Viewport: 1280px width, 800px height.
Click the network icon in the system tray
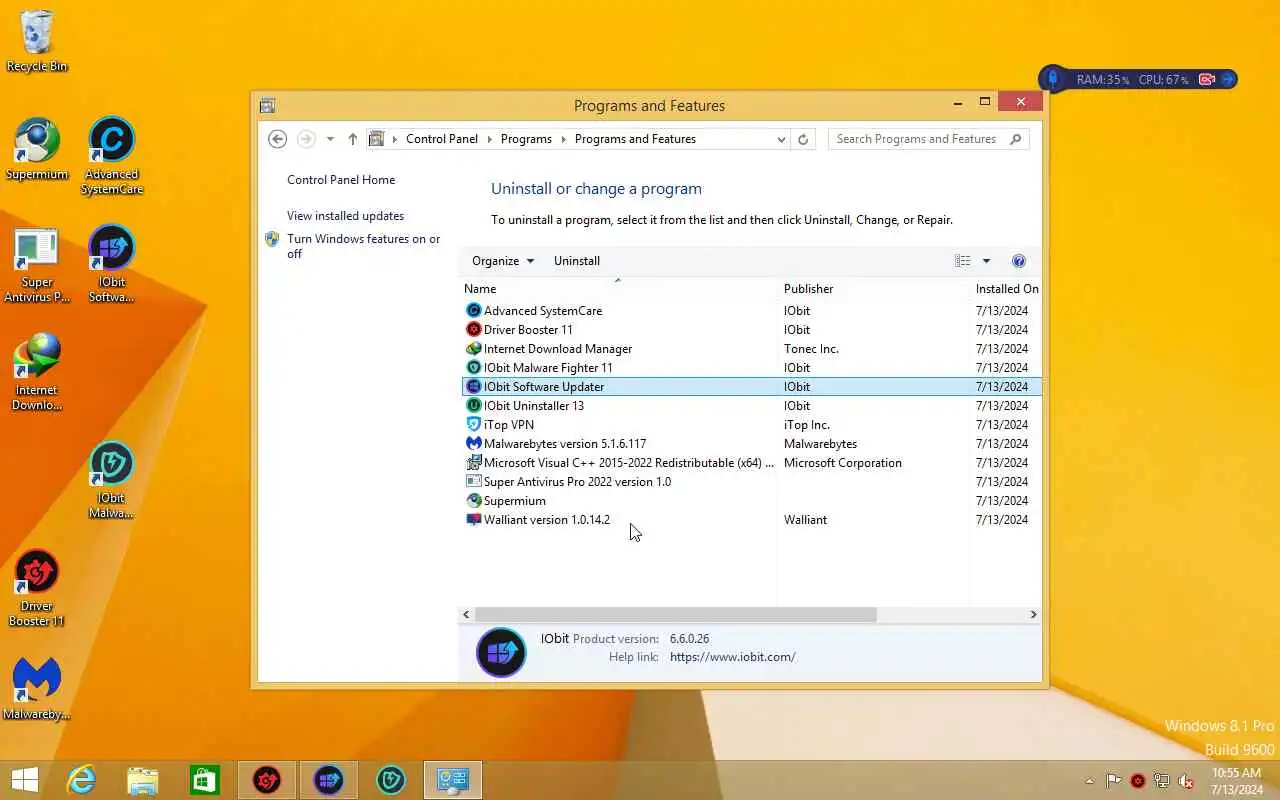click(1162, 781)
